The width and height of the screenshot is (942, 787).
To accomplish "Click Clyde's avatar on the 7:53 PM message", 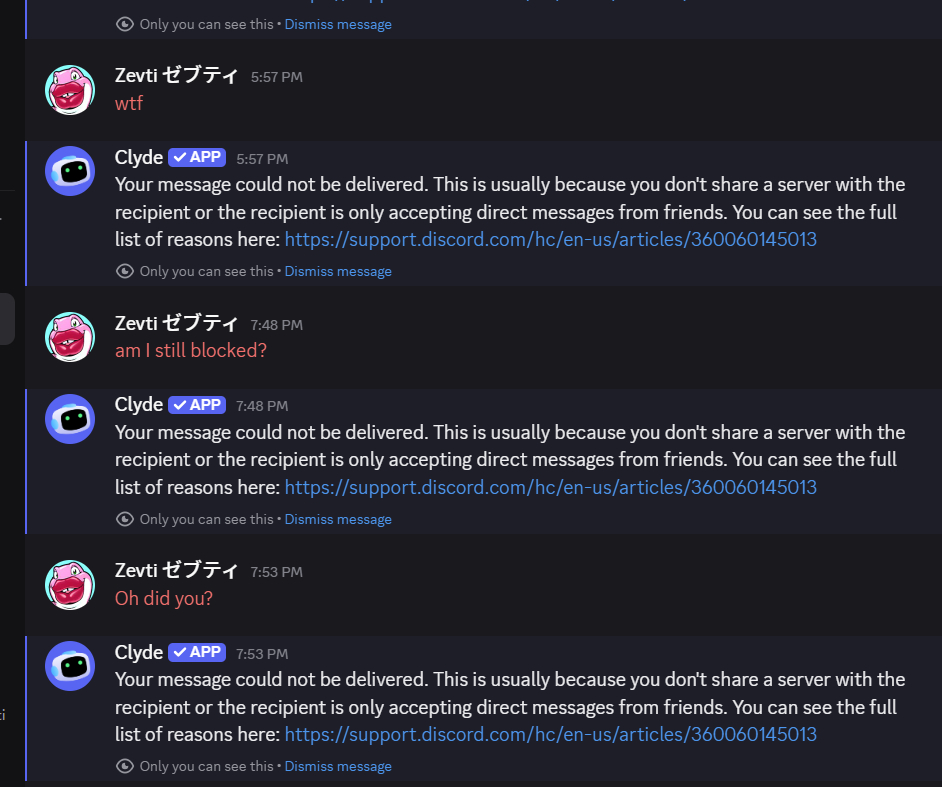I will coord(71,666).
